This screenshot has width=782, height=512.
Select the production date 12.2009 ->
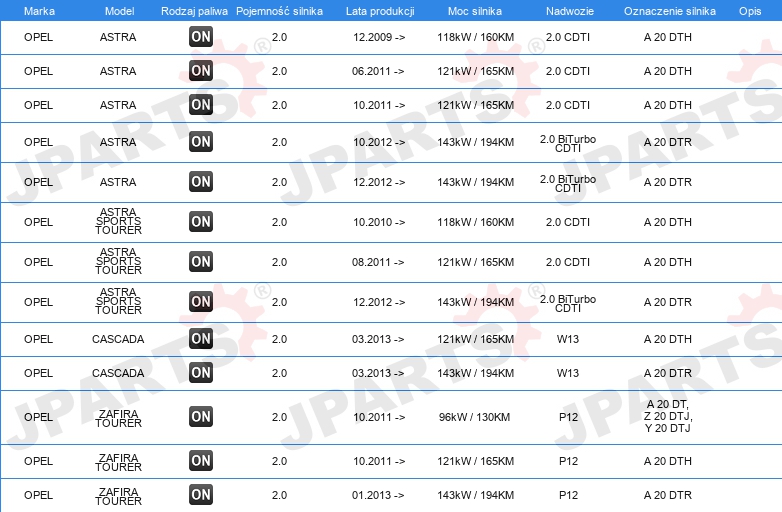pyautogui.click(x=379, y=37)
